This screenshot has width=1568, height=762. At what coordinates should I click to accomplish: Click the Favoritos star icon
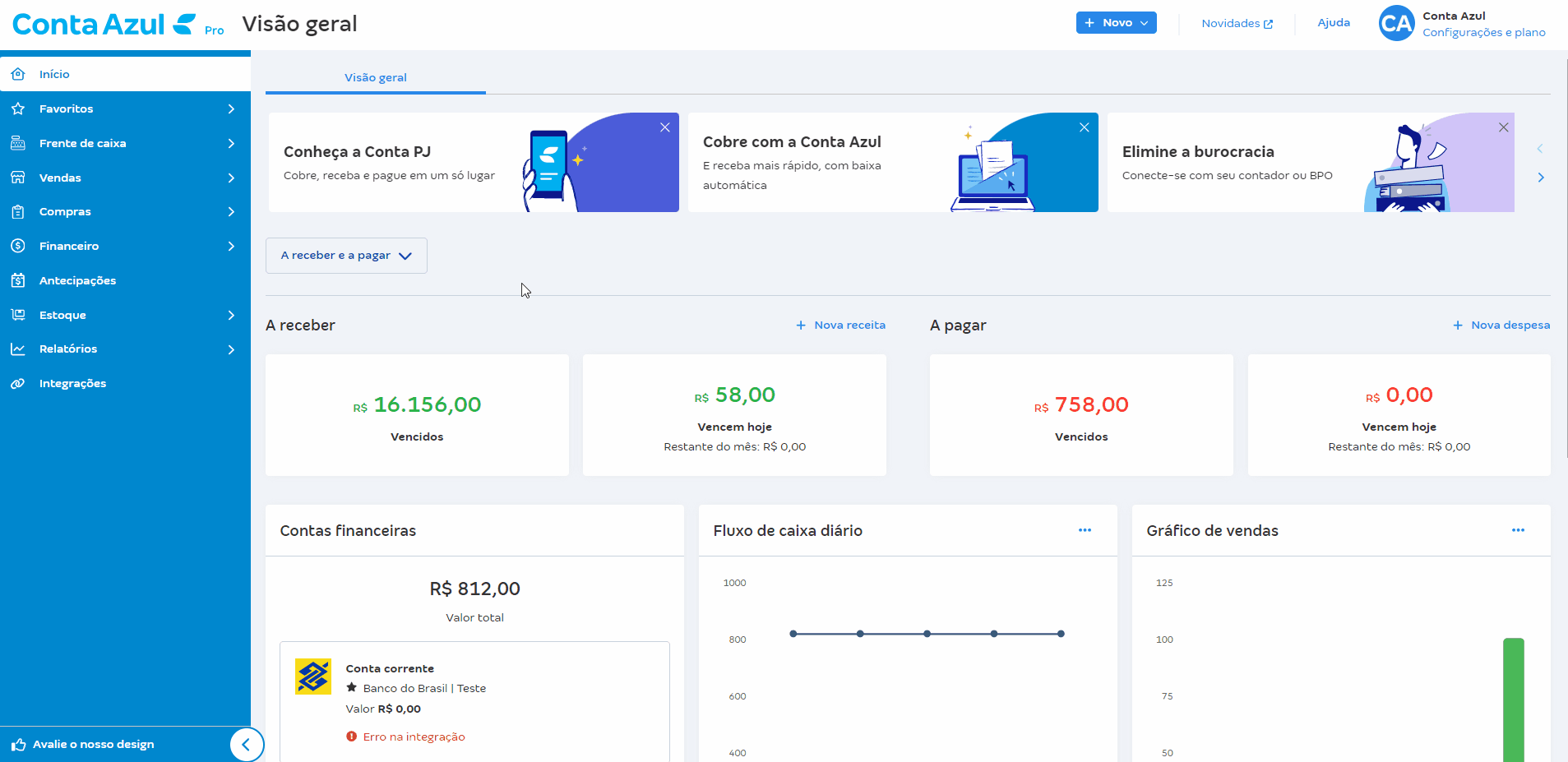tap(18, 109)
